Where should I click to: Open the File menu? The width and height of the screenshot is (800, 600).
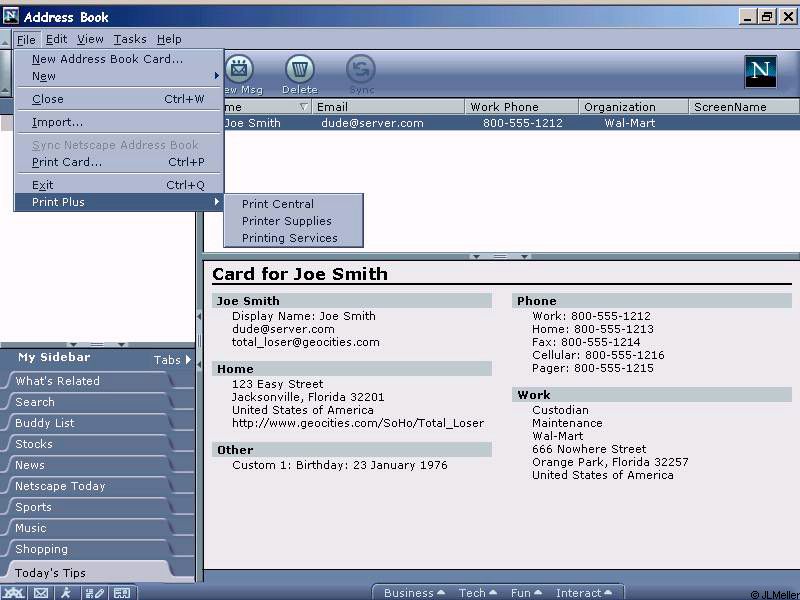click(26, 39)
